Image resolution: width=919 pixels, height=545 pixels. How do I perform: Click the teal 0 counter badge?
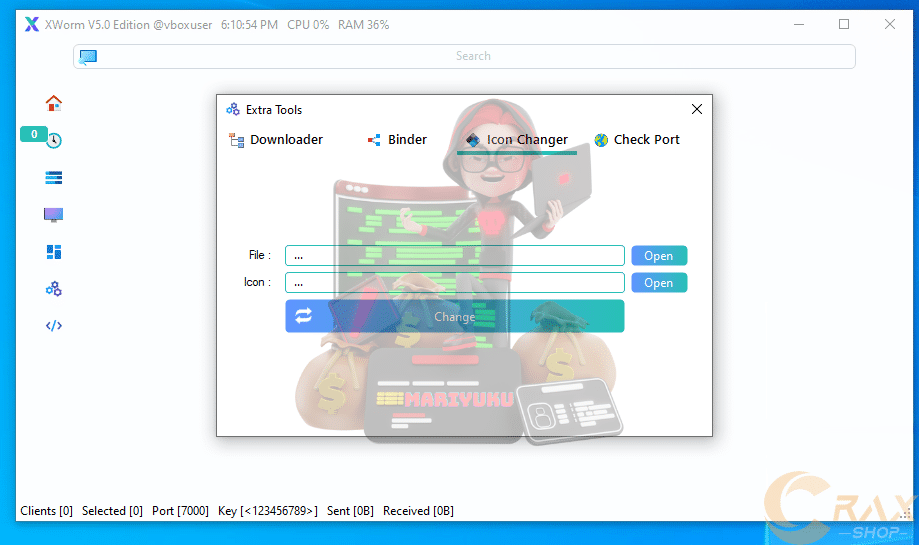click(34, 134)
